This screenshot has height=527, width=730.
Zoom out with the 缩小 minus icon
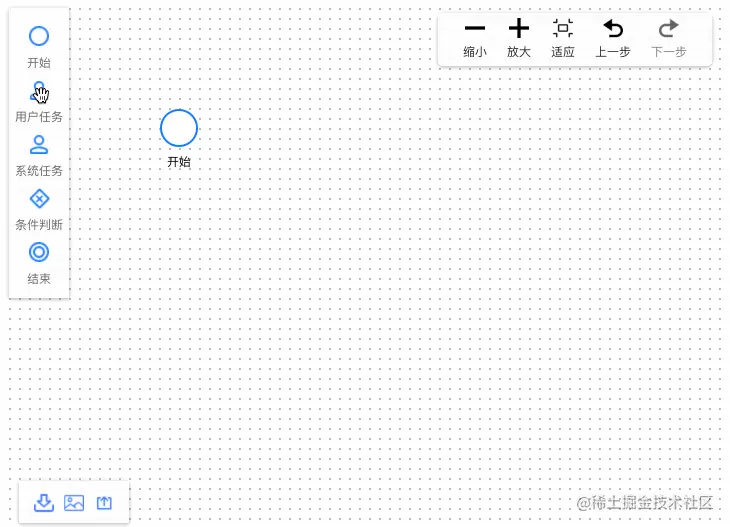(475, 28)
